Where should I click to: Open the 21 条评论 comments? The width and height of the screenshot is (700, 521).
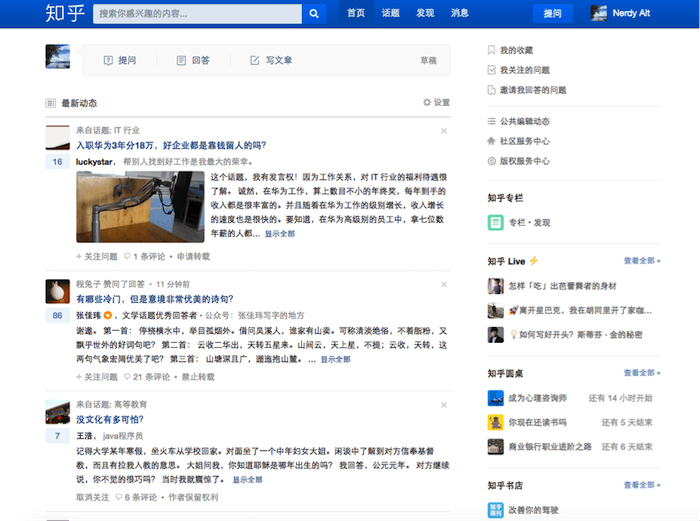[147, 377]
